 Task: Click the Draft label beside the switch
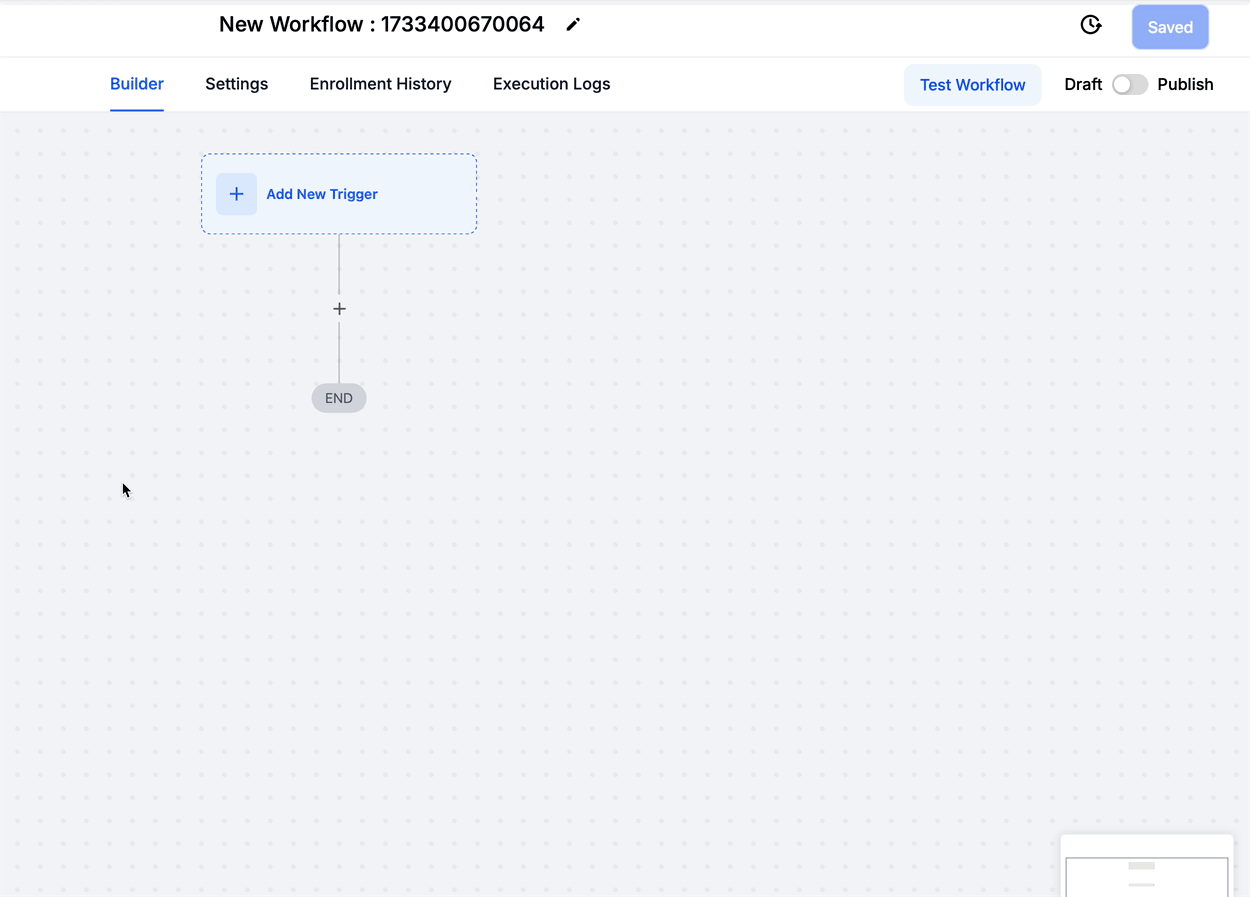(x=1083, y=85)
